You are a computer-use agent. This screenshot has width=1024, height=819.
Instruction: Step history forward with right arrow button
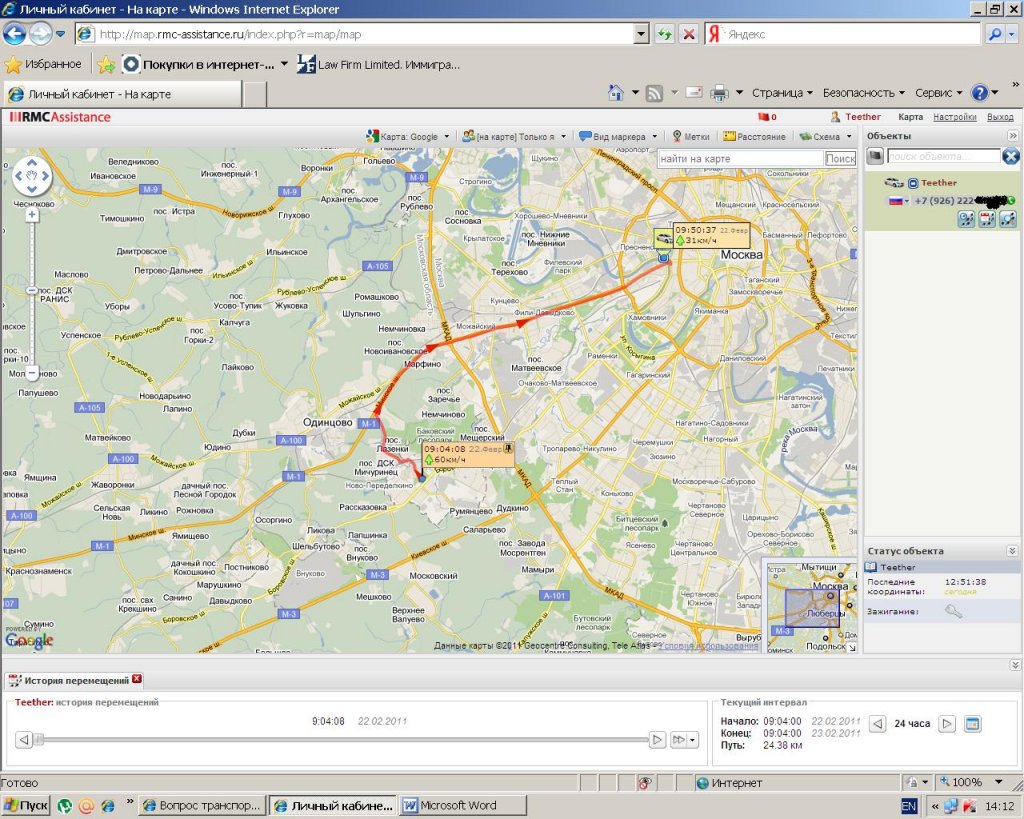coord(657,739)
